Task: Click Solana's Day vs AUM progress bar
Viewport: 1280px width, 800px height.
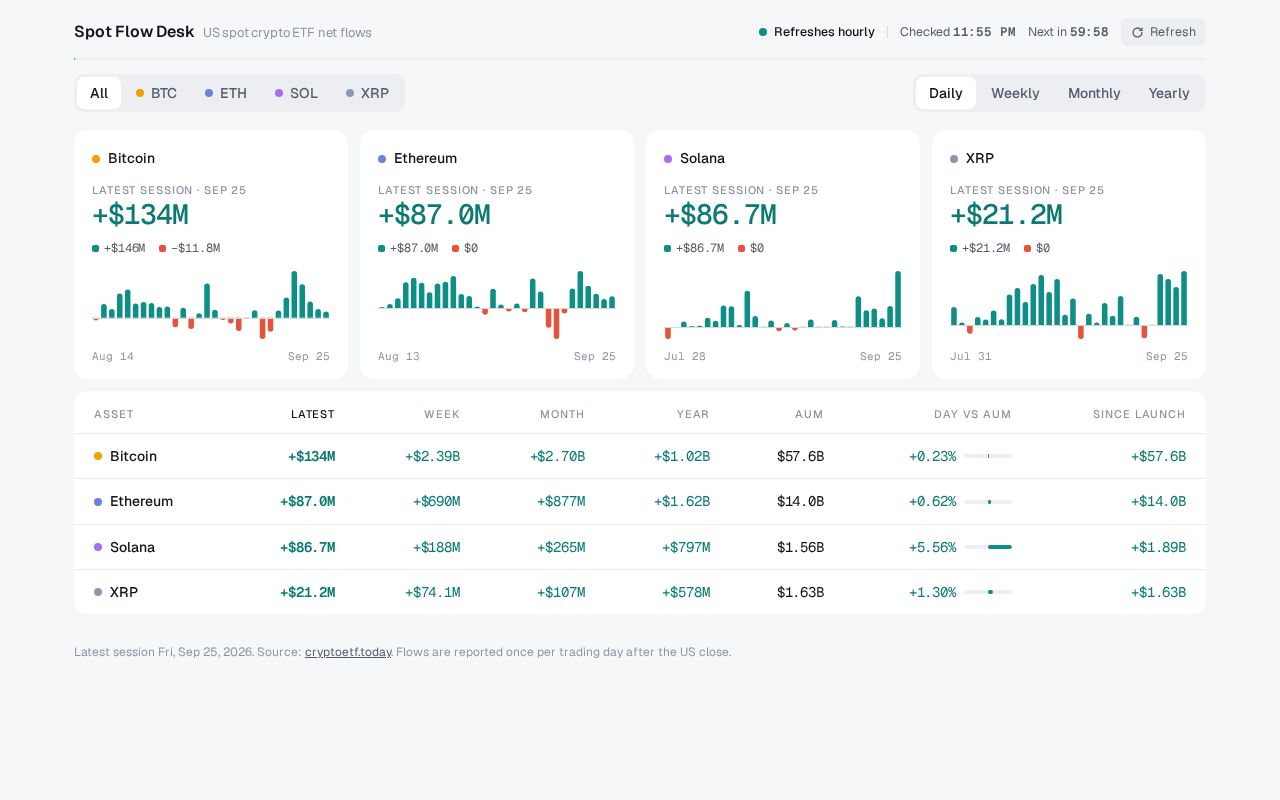Action: click(x=988, y=547)
